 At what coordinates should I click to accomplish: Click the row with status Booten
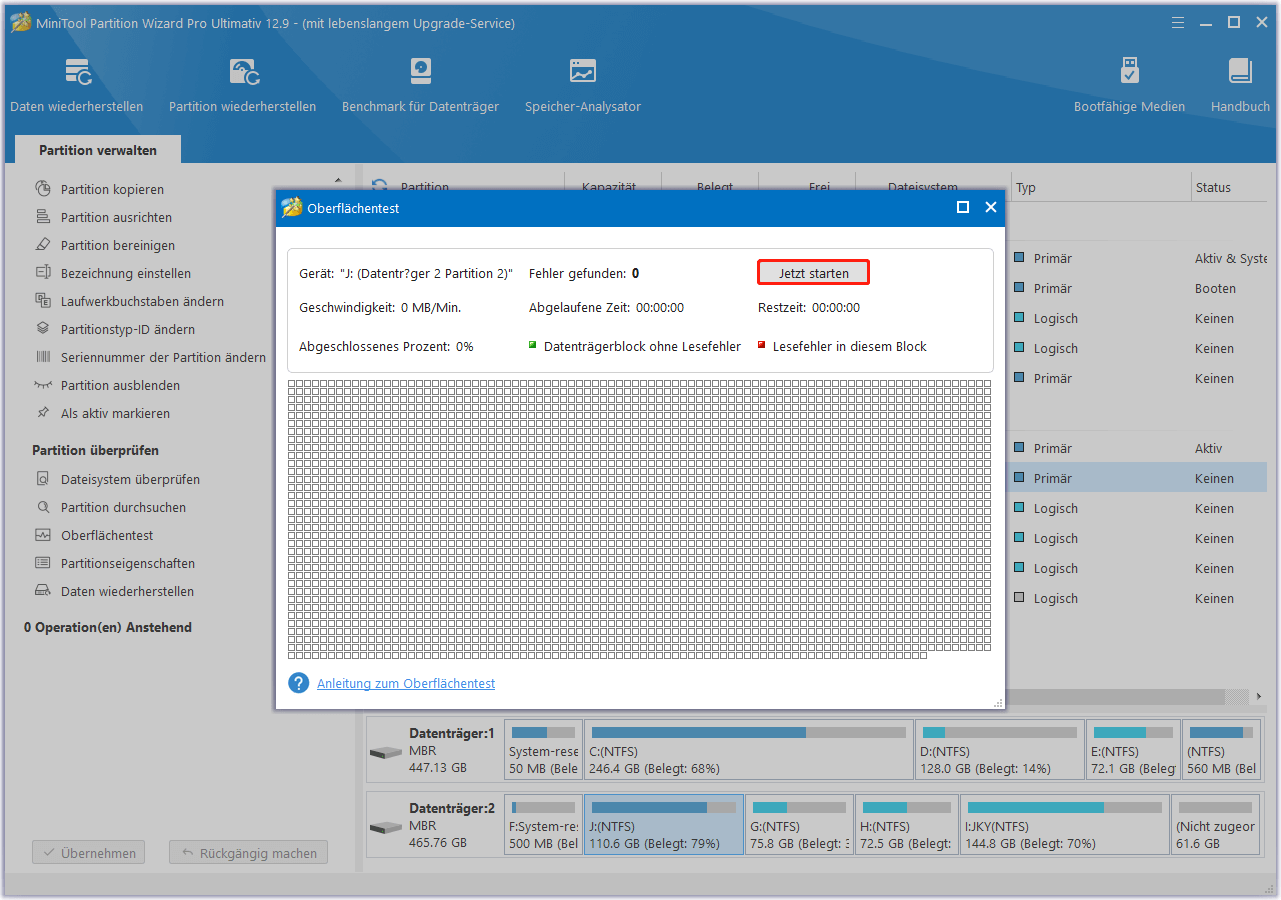[1138, 288]
